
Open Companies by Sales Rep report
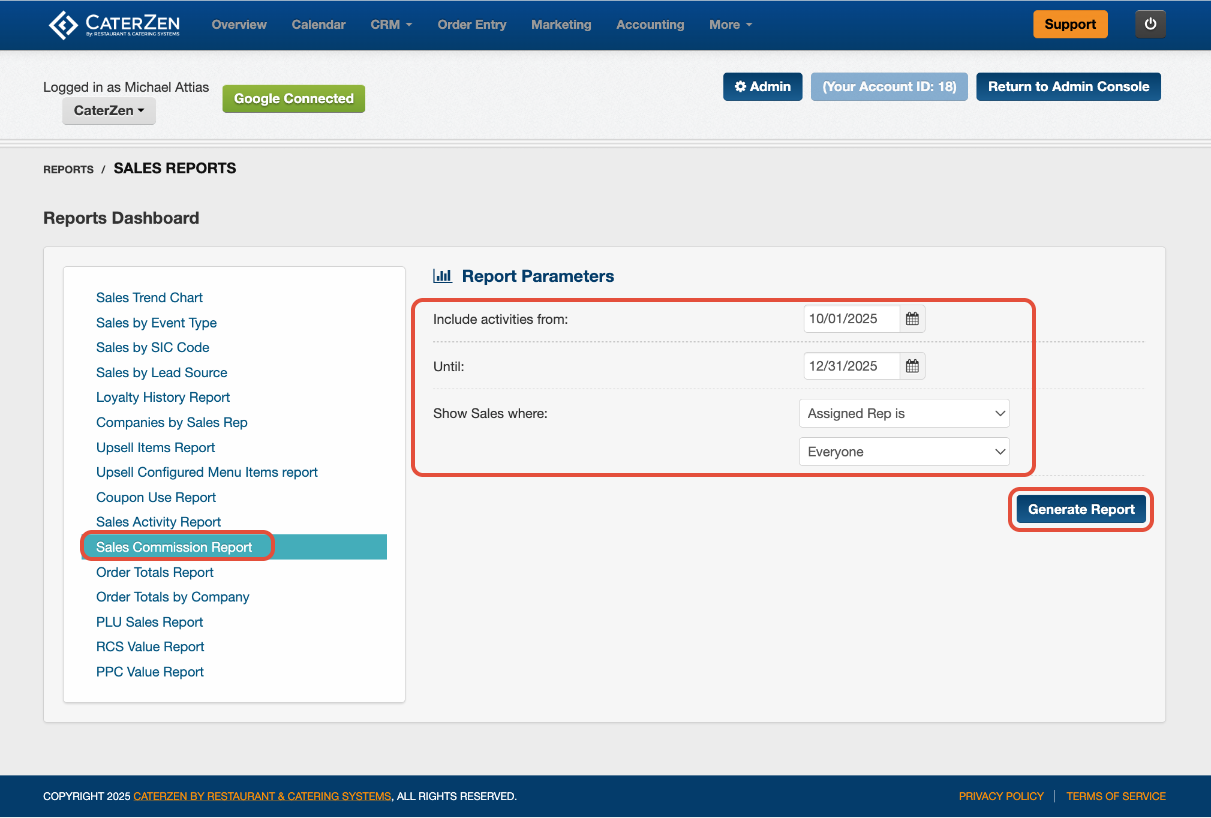pyautogui.click(x=172, y=423)
